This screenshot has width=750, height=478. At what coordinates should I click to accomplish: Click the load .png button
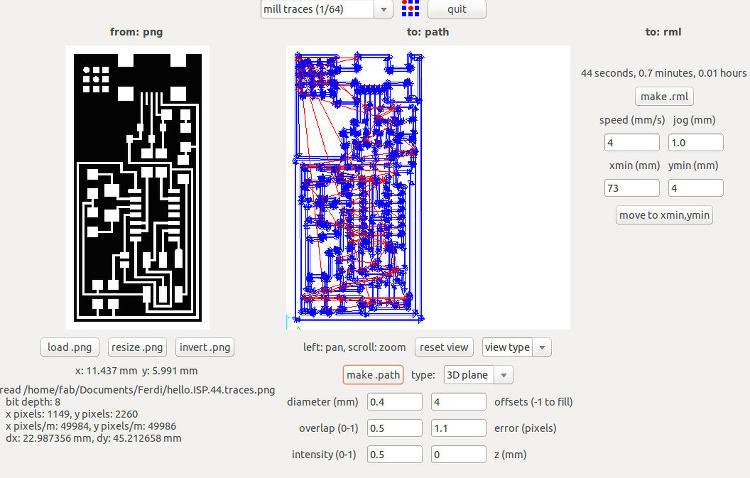(70, 347)
